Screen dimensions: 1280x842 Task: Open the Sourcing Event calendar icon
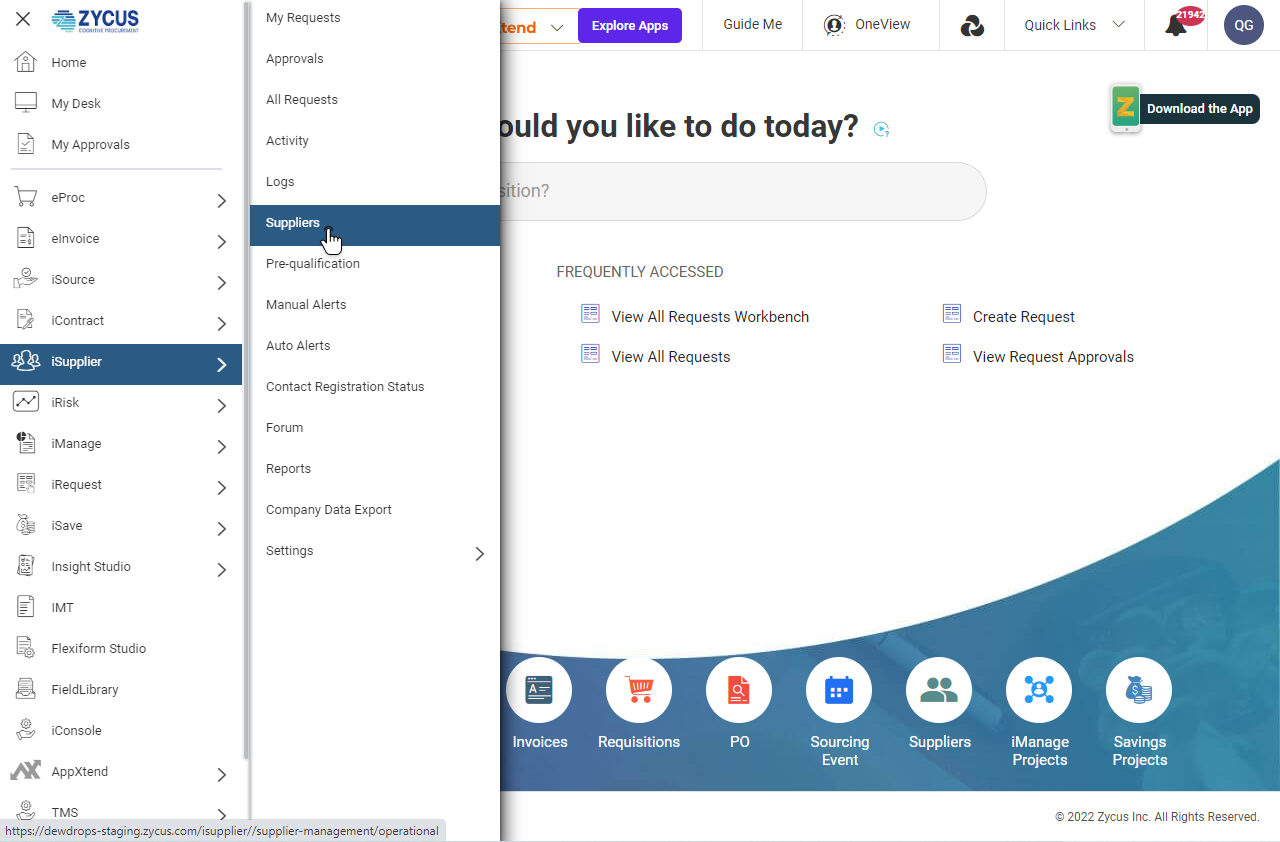839,690
